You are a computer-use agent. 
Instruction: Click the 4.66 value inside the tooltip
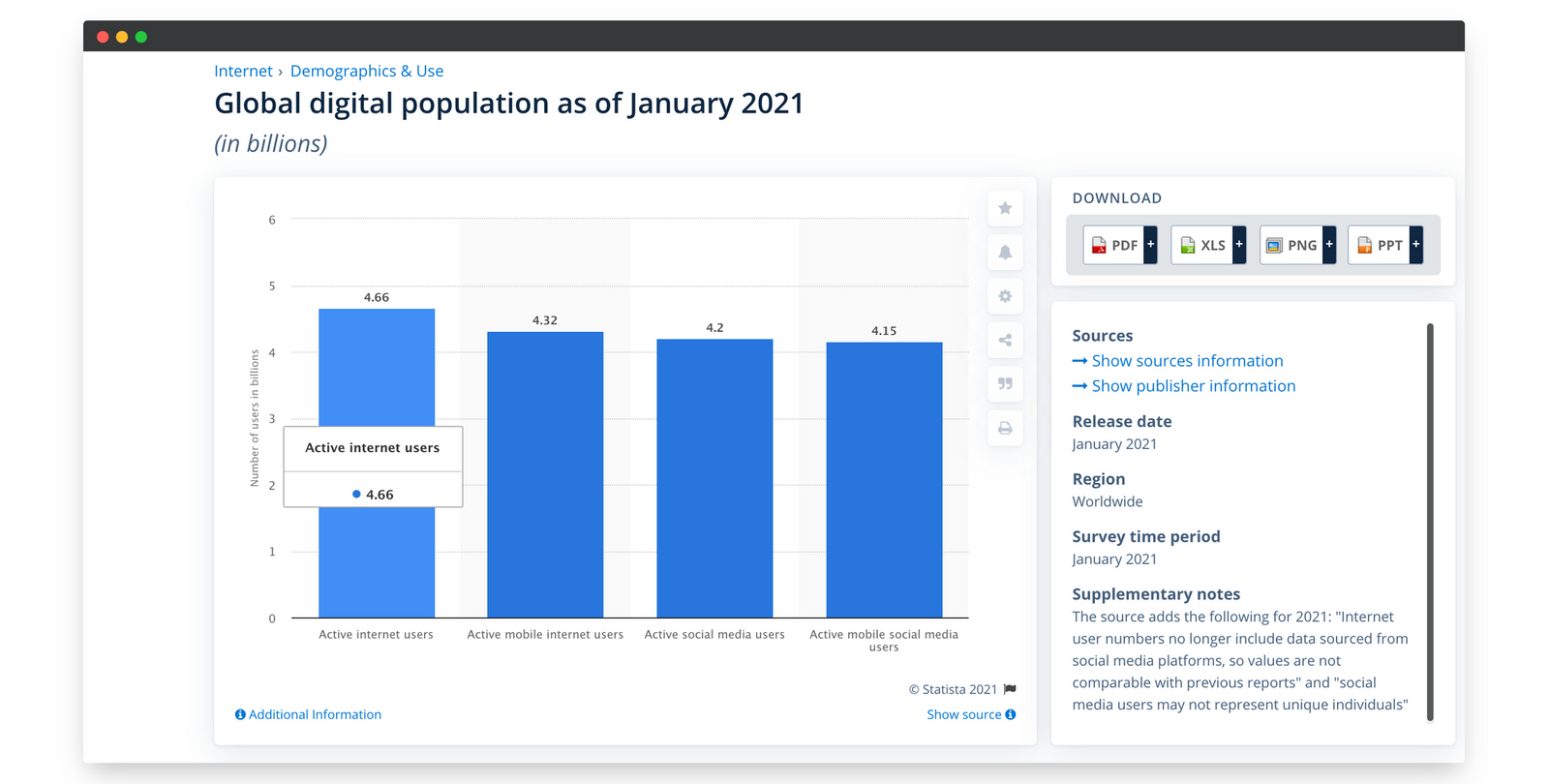(x=380, y=495)
